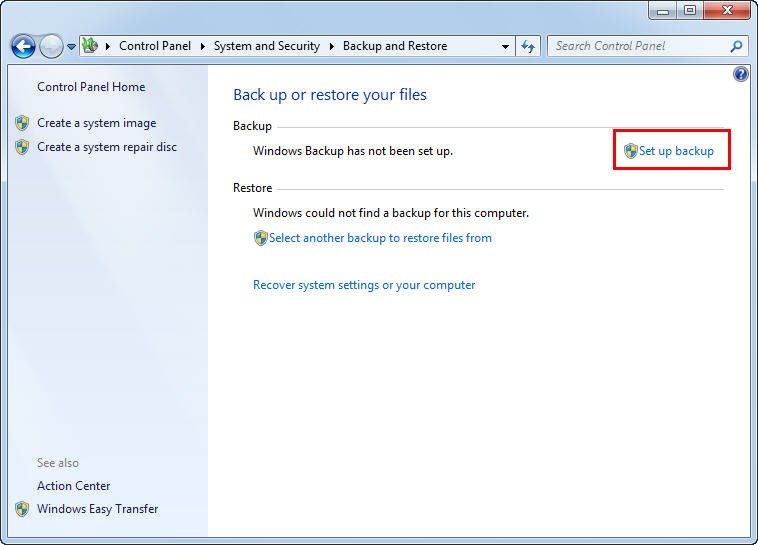Close the Backup and Restore window
758x545 pixels.
[x=727, y=11]
